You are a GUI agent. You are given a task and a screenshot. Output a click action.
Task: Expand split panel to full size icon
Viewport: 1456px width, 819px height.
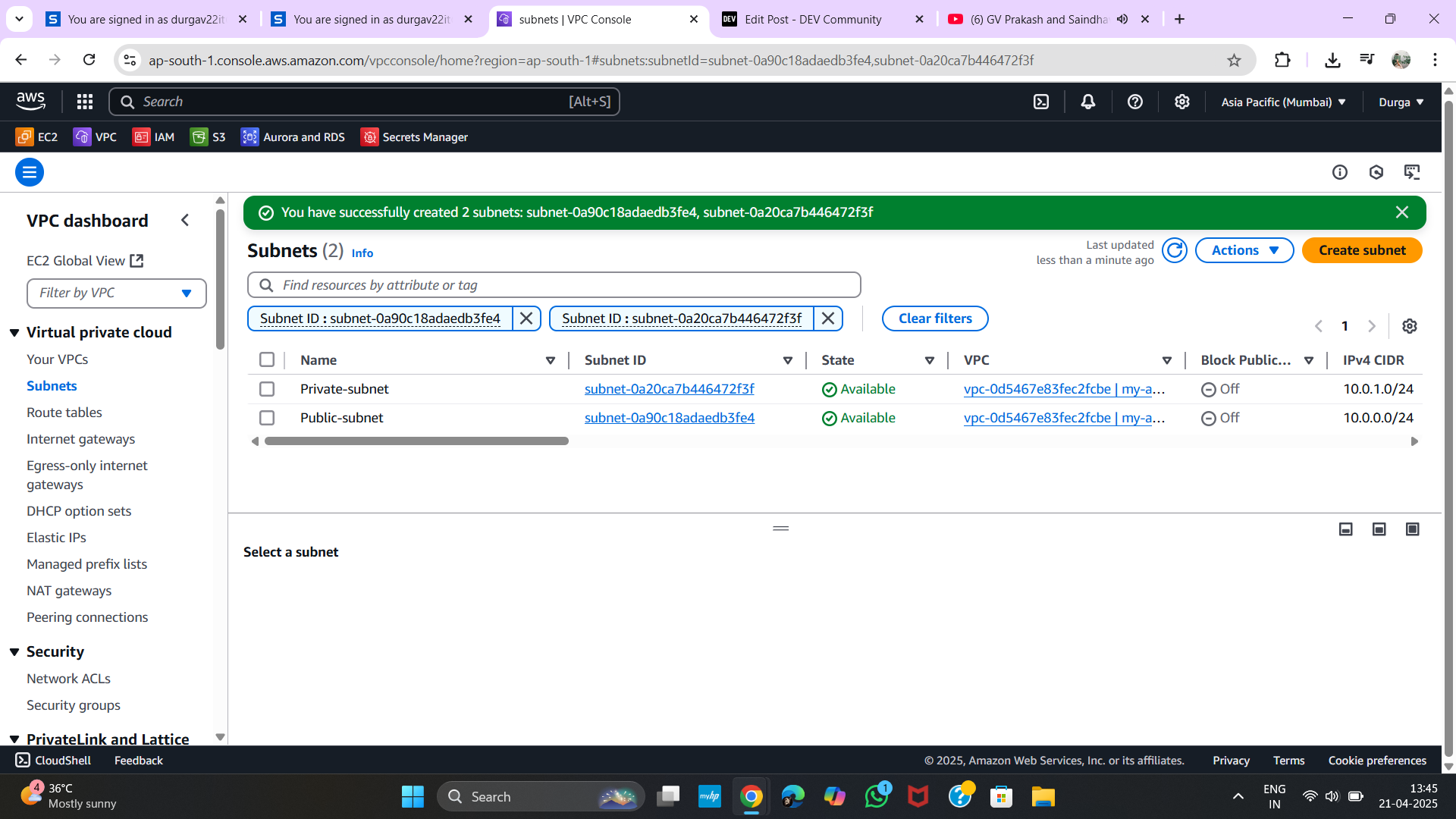point(1413,529)
